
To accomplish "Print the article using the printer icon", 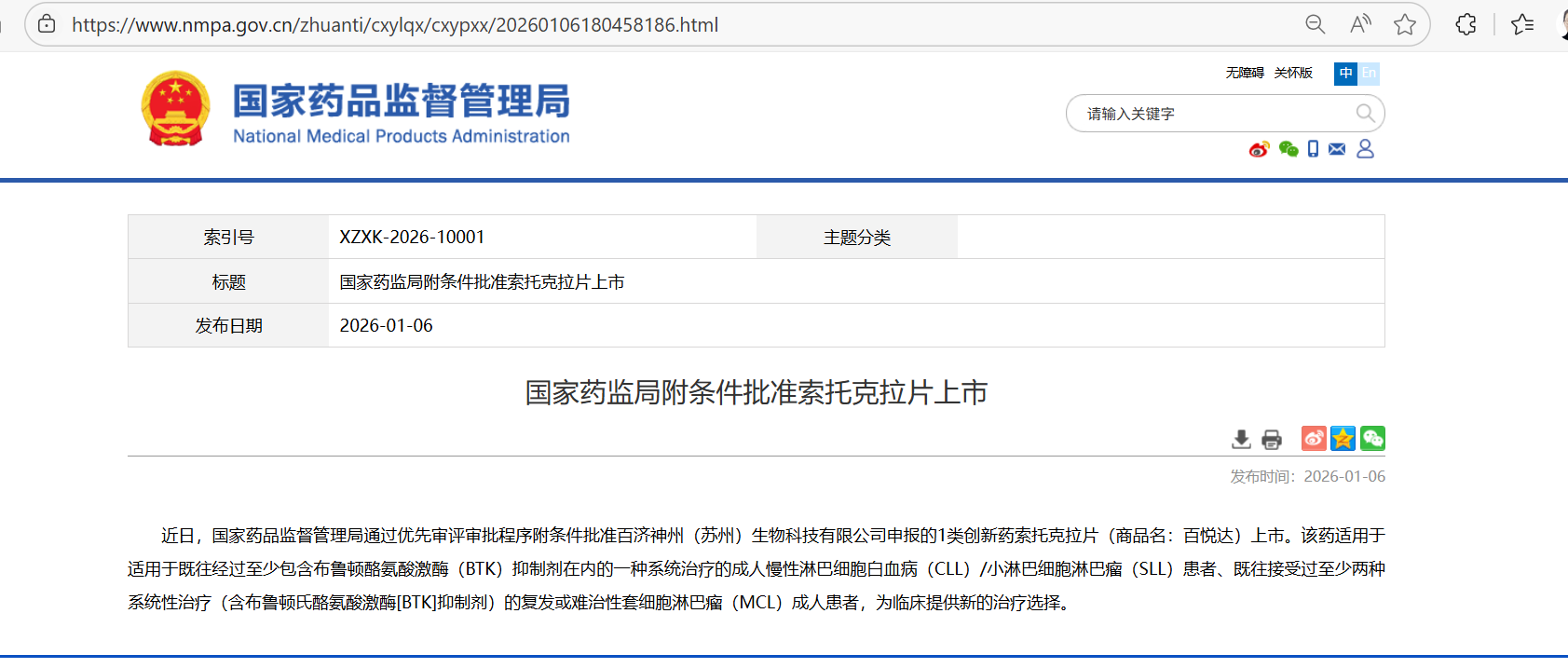I will click(1272, 439).
